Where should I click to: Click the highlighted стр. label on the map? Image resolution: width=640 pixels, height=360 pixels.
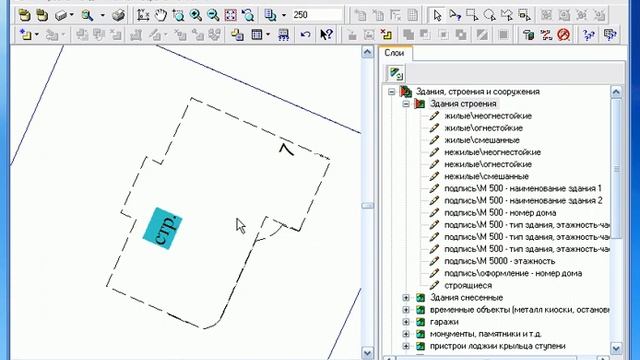coord(162,229)
